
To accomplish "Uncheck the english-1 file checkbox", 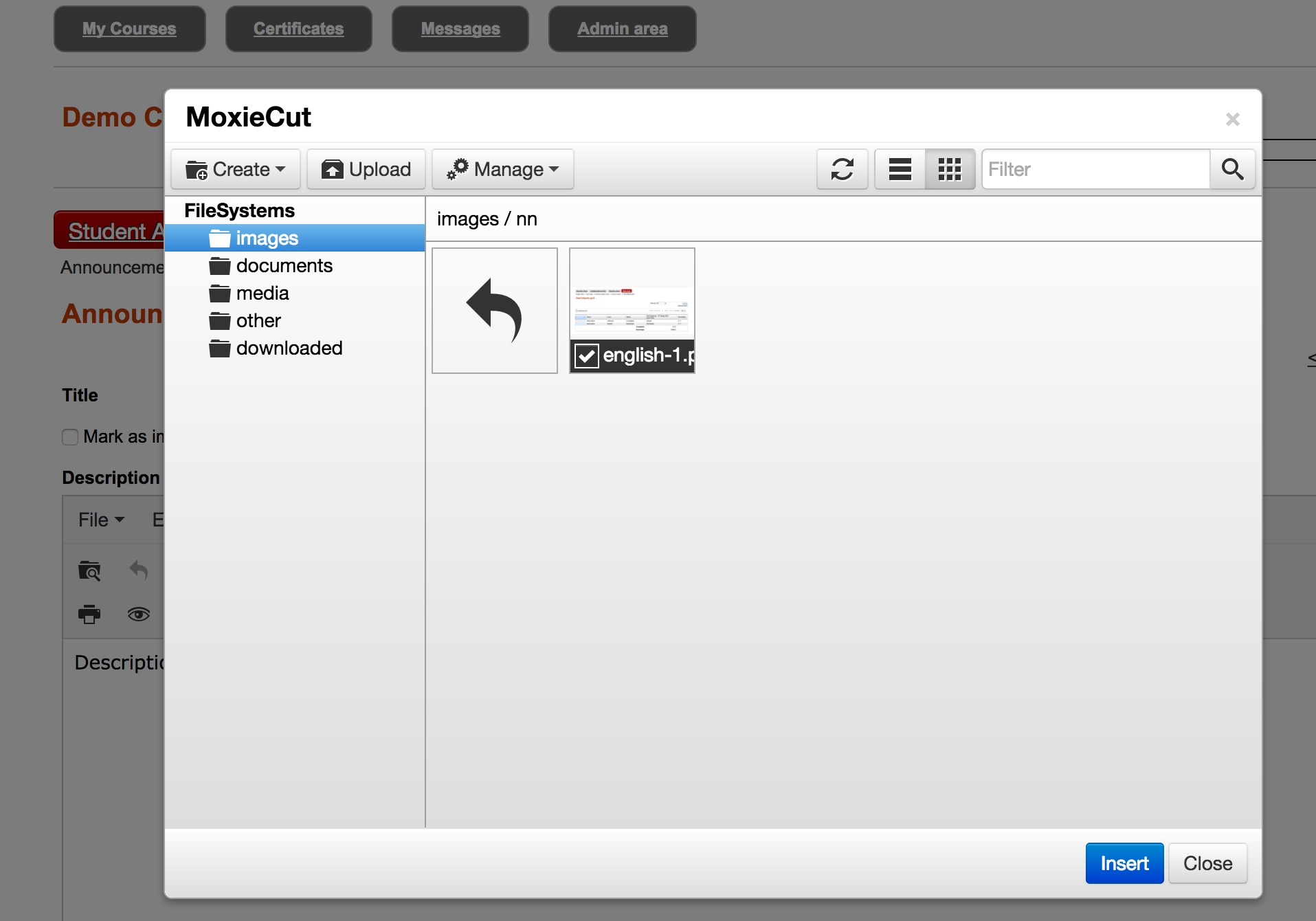I will pos(586,356).
